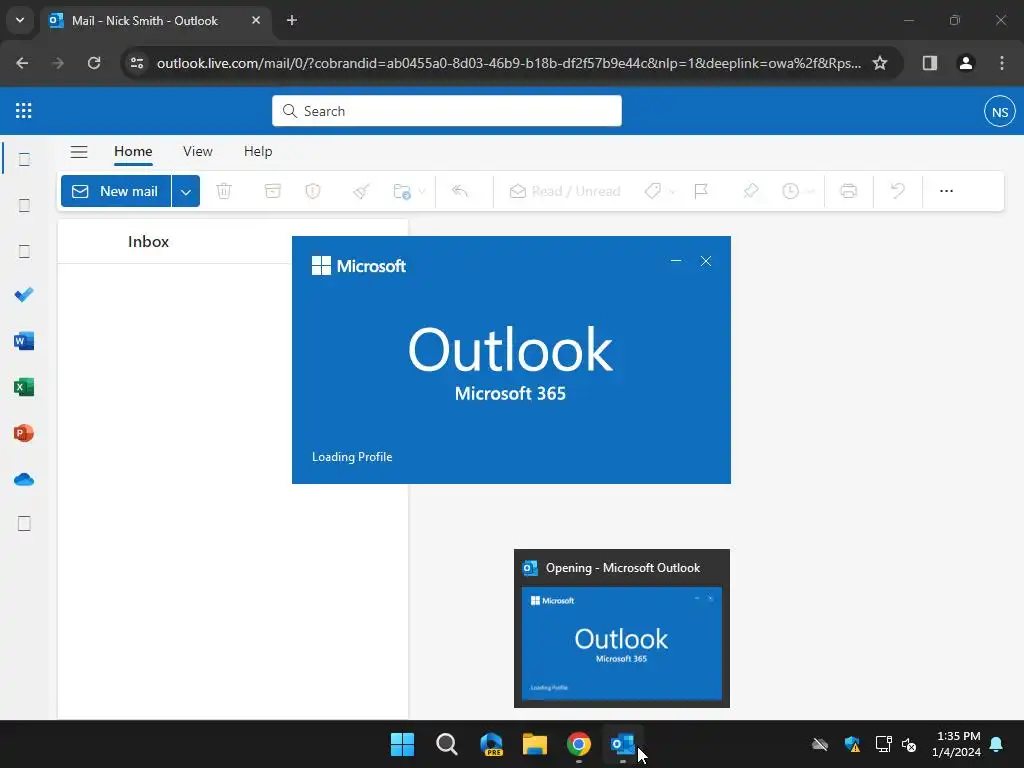Expand the Categorize dropdown chevron
This screenshot has width=1024, height=768.
[672, 191]
